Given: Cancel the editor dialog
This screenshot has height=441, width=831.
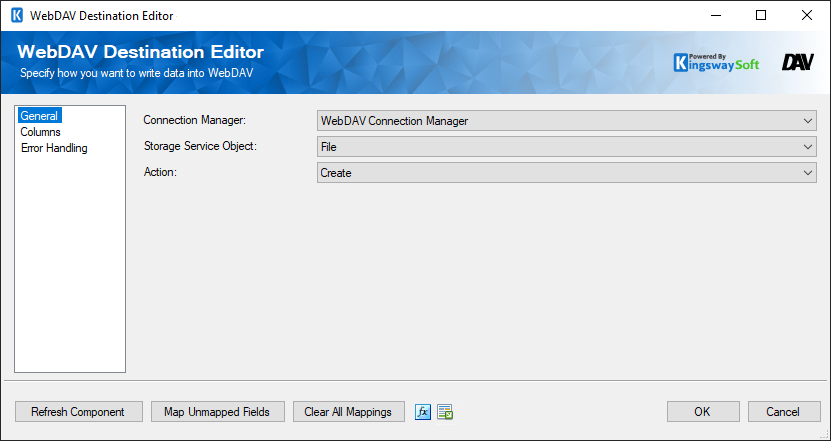Looking at the screenshot, I should pyautogui.click(x=784, y=412).
